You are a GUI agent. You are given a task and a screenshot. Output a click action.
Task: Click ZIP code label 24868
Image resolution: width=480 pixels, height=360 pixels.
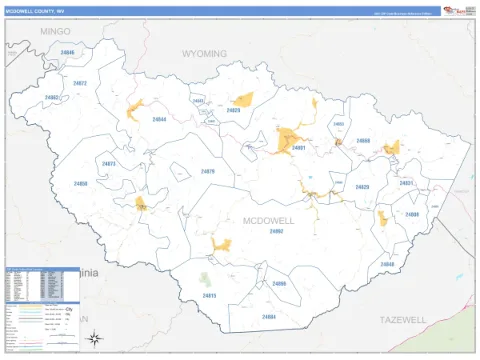pos(363,141)
